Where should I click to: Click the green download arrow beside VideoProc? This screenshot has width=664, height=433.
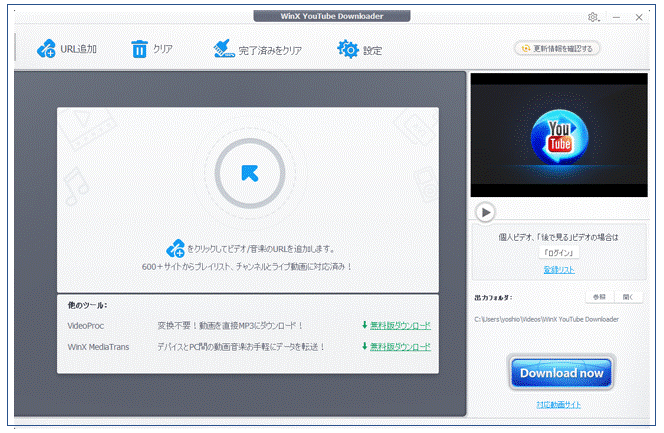click(364, 325)
